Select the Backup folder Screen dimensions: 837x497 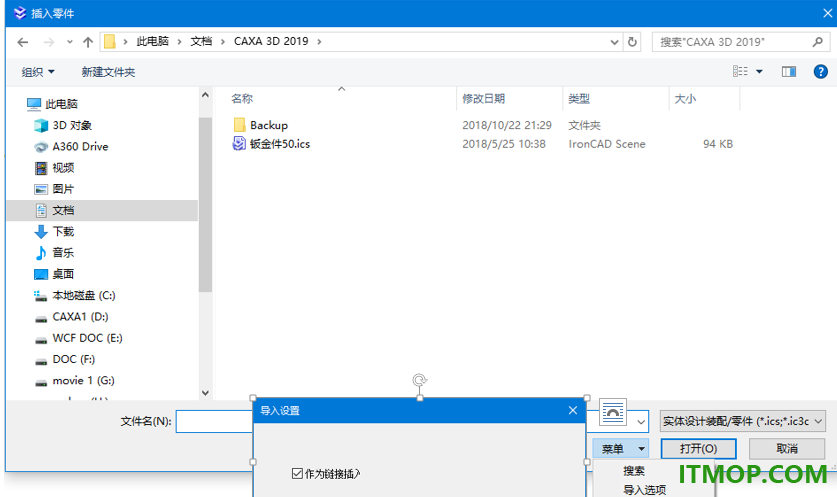269,125
